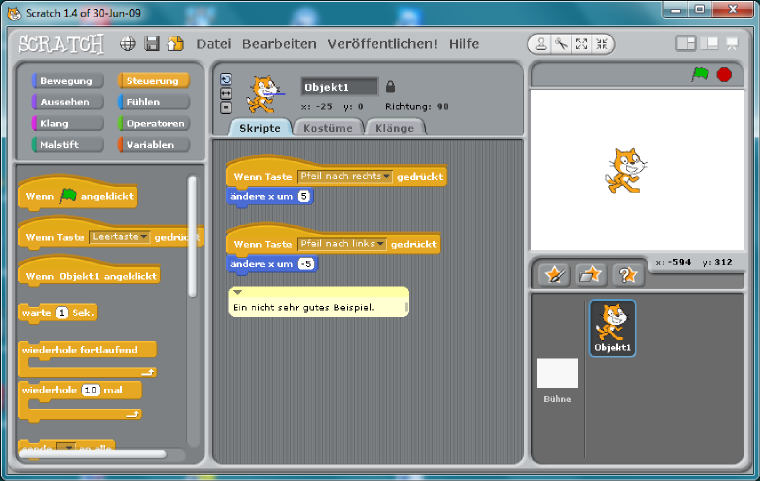
Task: Click the Scratch cat icon in title bar
Action: pos(15,13)
